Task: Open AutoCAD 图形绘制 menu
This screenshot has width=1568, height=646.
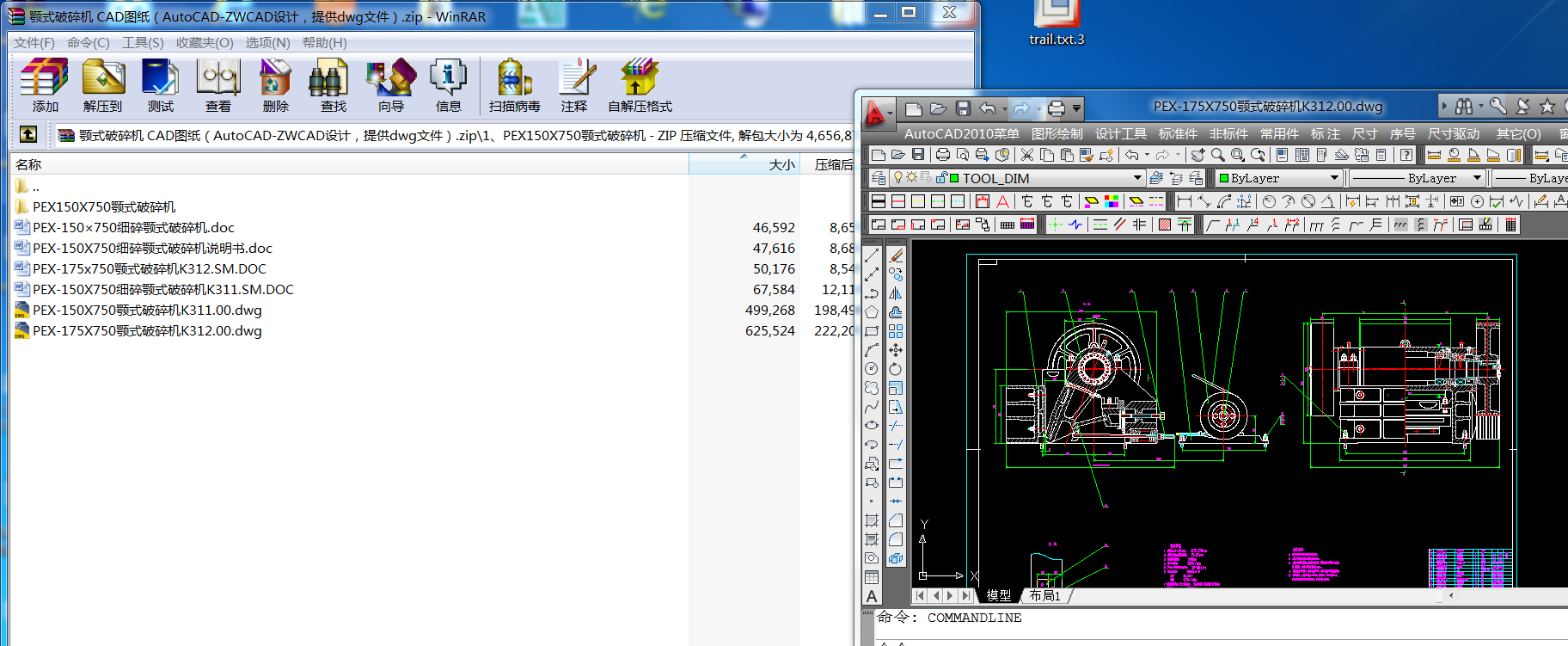Action: (x=1057, y=133)
